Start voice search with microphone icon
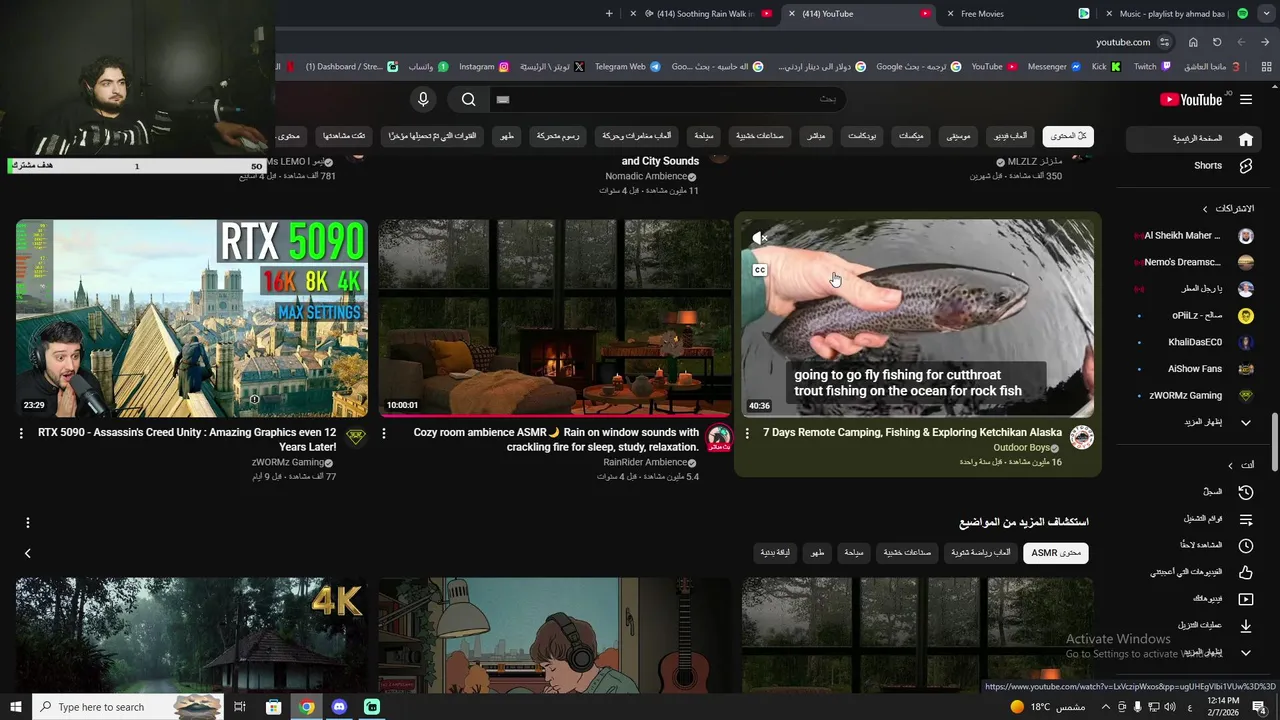1280x720 pixels. (x=423, y=99)
